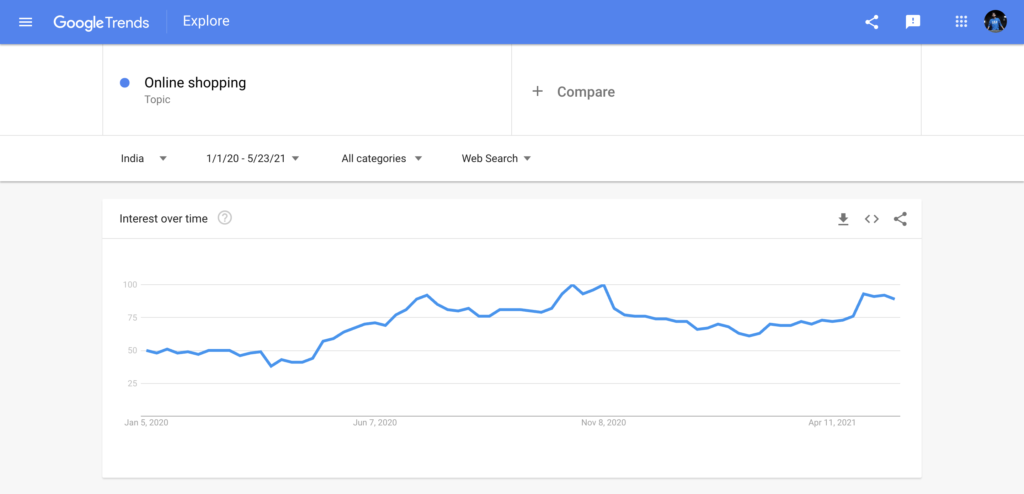This screenshot has width=1024, height=494.
Task: Select the Explore header label
Action: 206,21
